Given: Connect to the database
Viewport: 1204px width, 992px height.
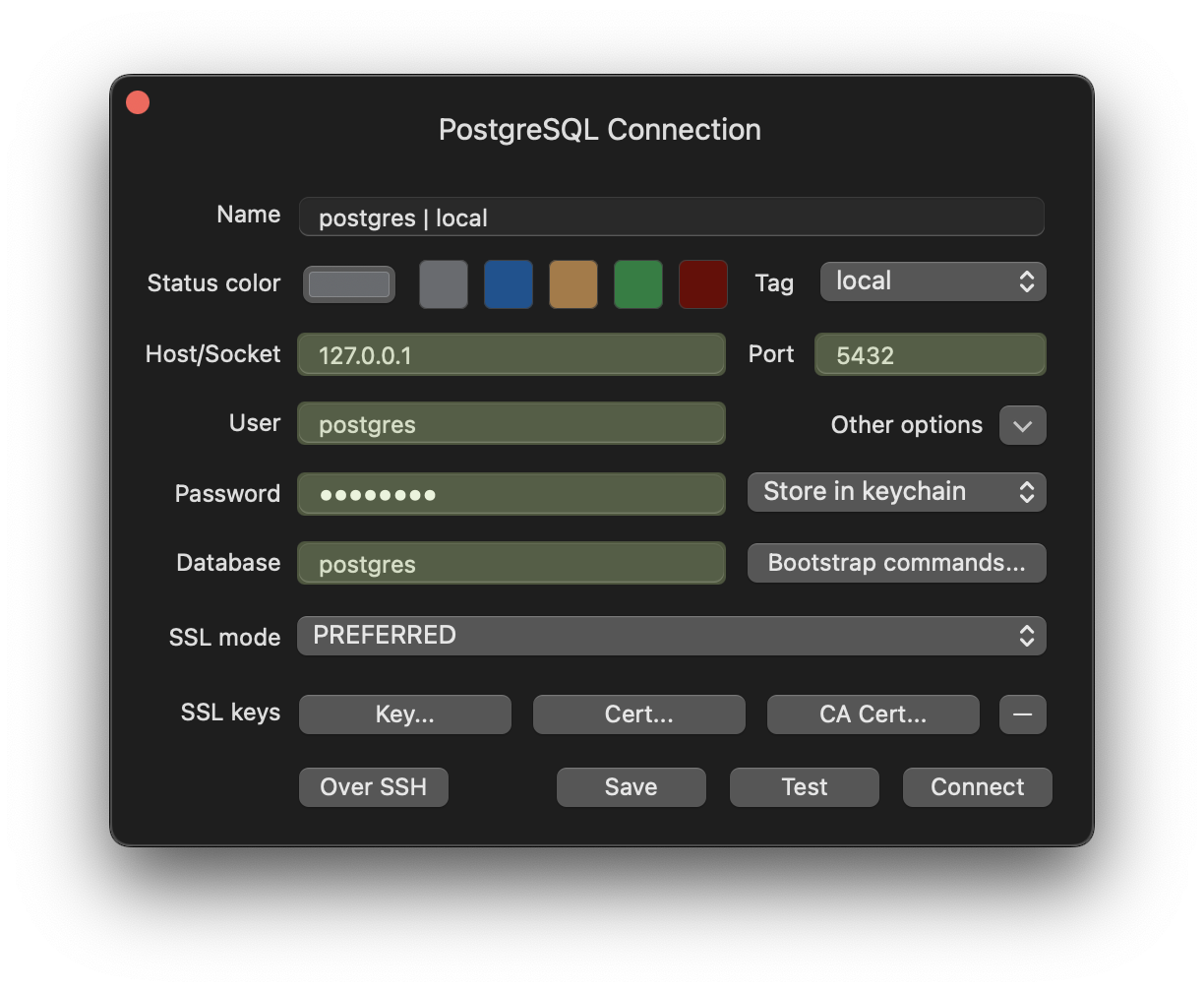Looking at the screenshot, I should (x=978, y=787).
